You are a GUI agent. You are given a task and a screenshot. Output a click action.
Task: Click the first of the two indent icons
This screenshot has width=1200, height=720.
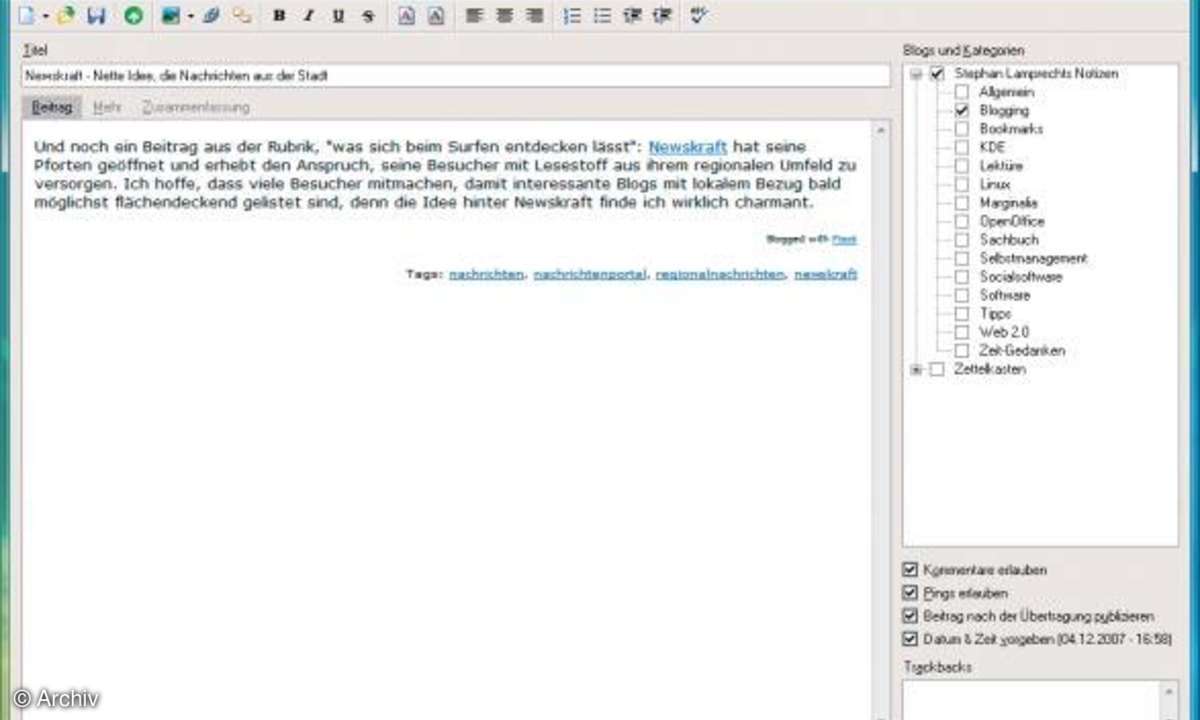pos(631,16)
